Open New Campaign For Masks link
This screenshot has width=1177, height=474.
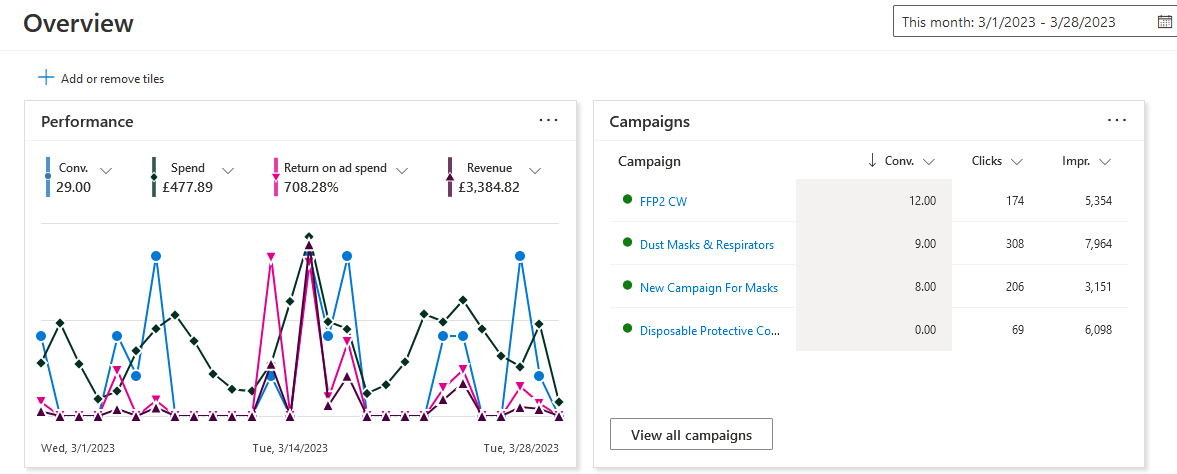pyautogui.click(x=709, y=287)
